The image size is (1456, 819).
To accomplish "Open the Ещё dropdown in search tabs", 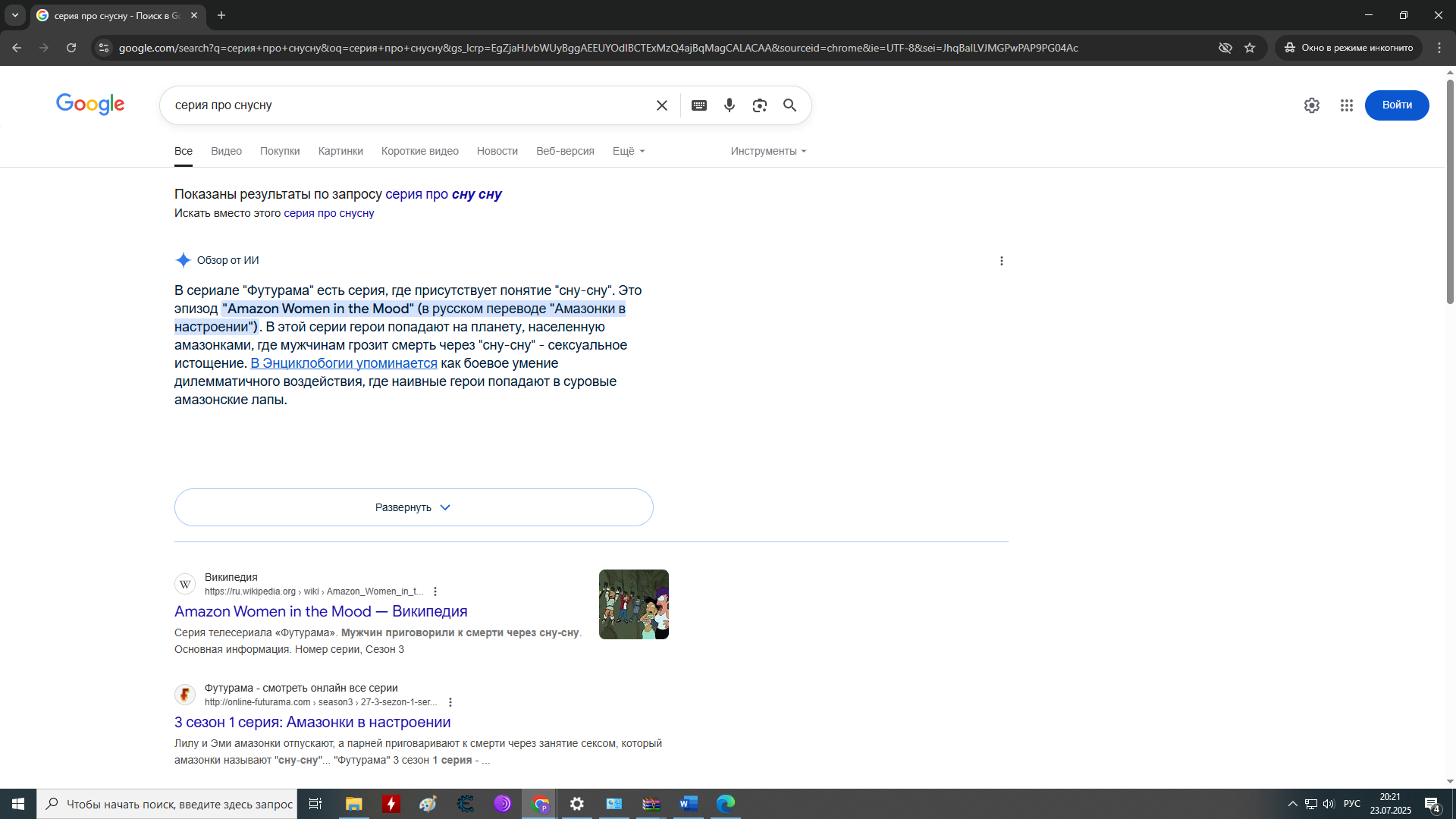I will (629, 151).
